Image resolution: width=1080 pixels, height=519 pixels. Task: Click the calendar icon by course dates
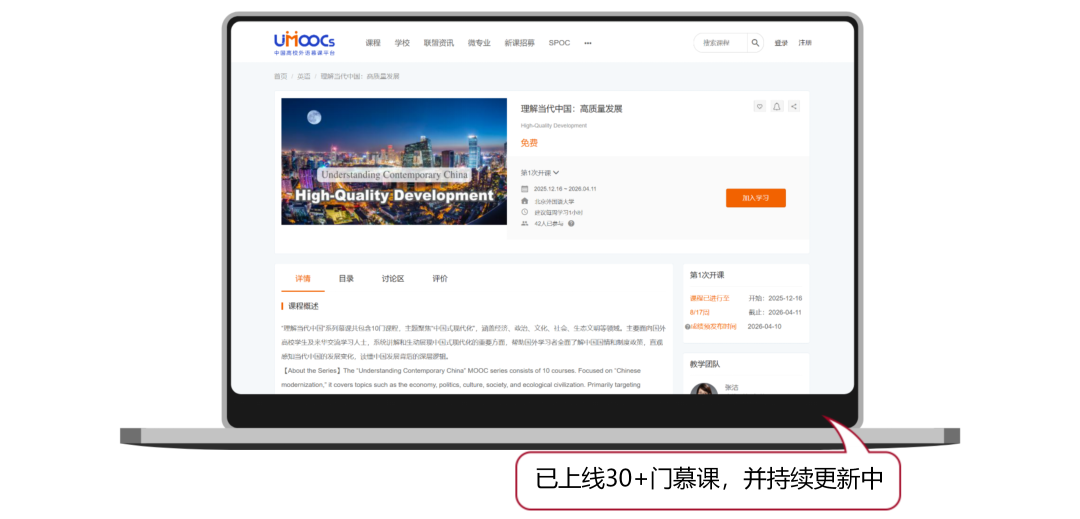pyautogui.click(x=525, y=189)
